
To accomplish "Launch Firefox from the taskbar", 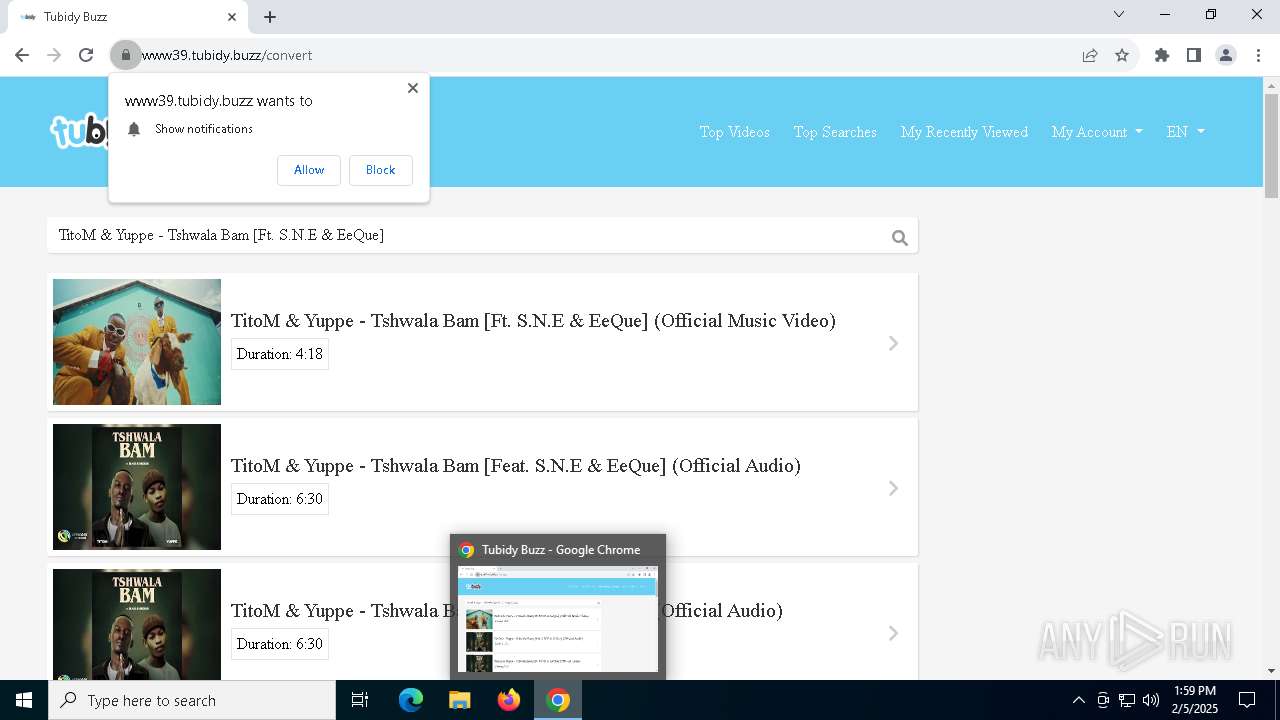I will tap(509, 700).
